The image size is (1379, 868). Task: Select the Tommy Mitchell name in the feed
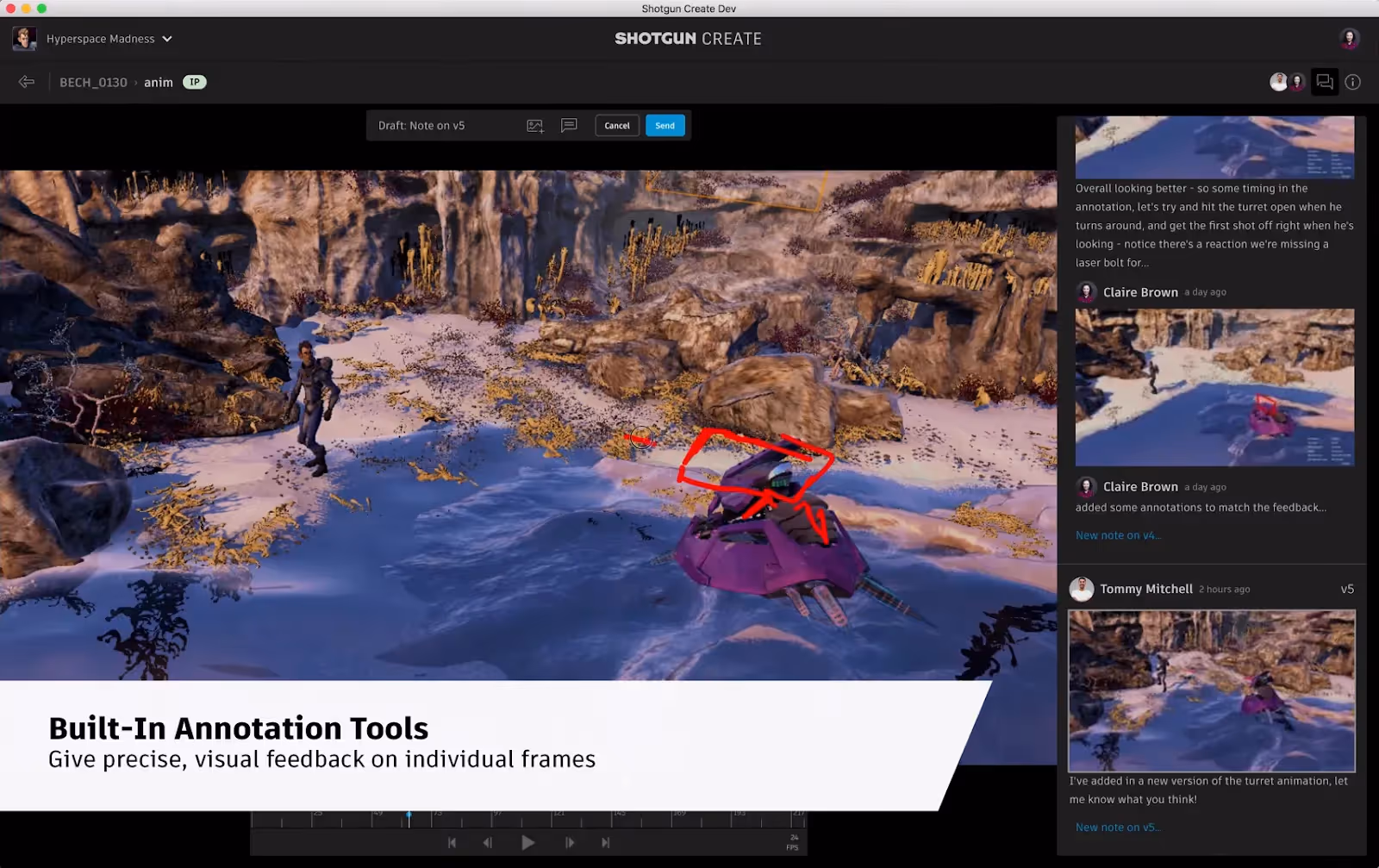[x=1146, y=590]
